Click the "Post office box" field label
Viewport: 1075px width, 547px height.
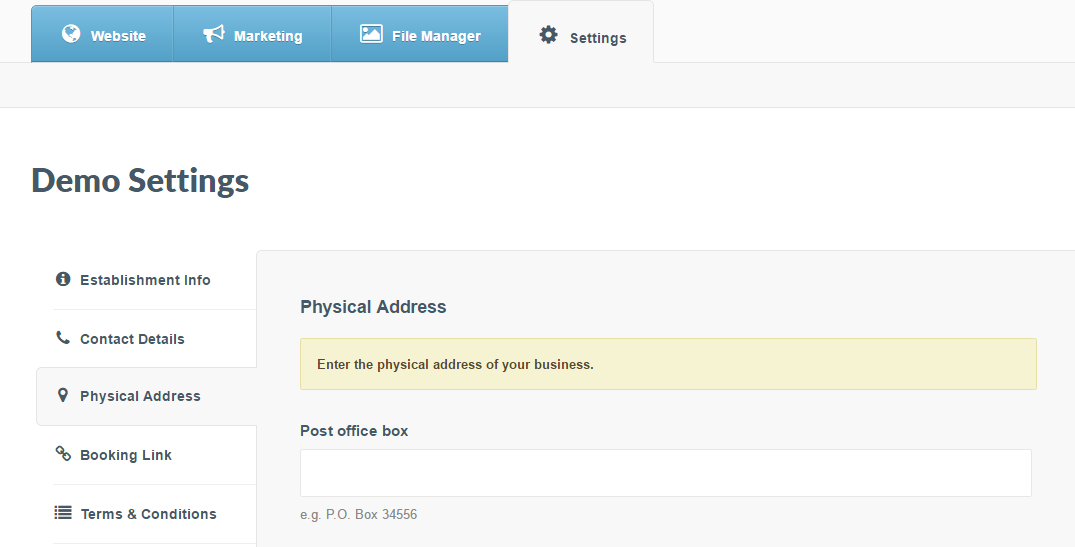[354, 431]
